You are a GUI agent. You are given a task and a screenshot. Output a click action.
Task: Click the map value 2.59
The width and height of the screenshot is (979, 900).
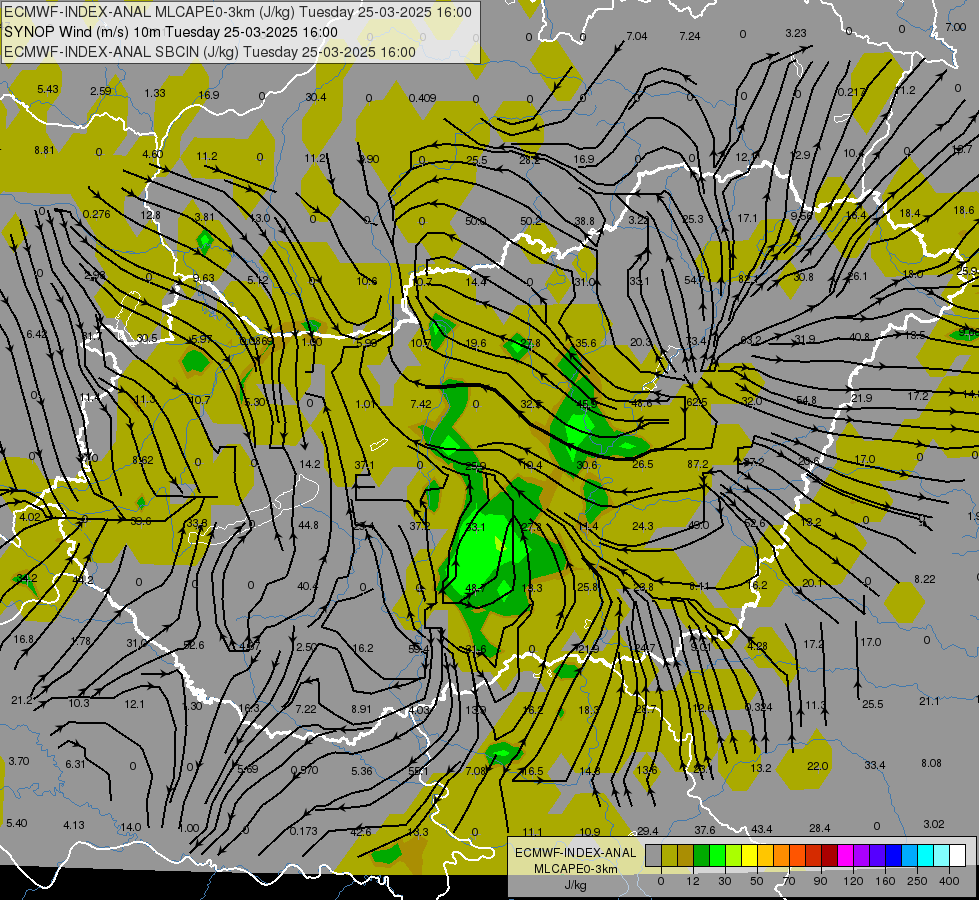[101, 91]
